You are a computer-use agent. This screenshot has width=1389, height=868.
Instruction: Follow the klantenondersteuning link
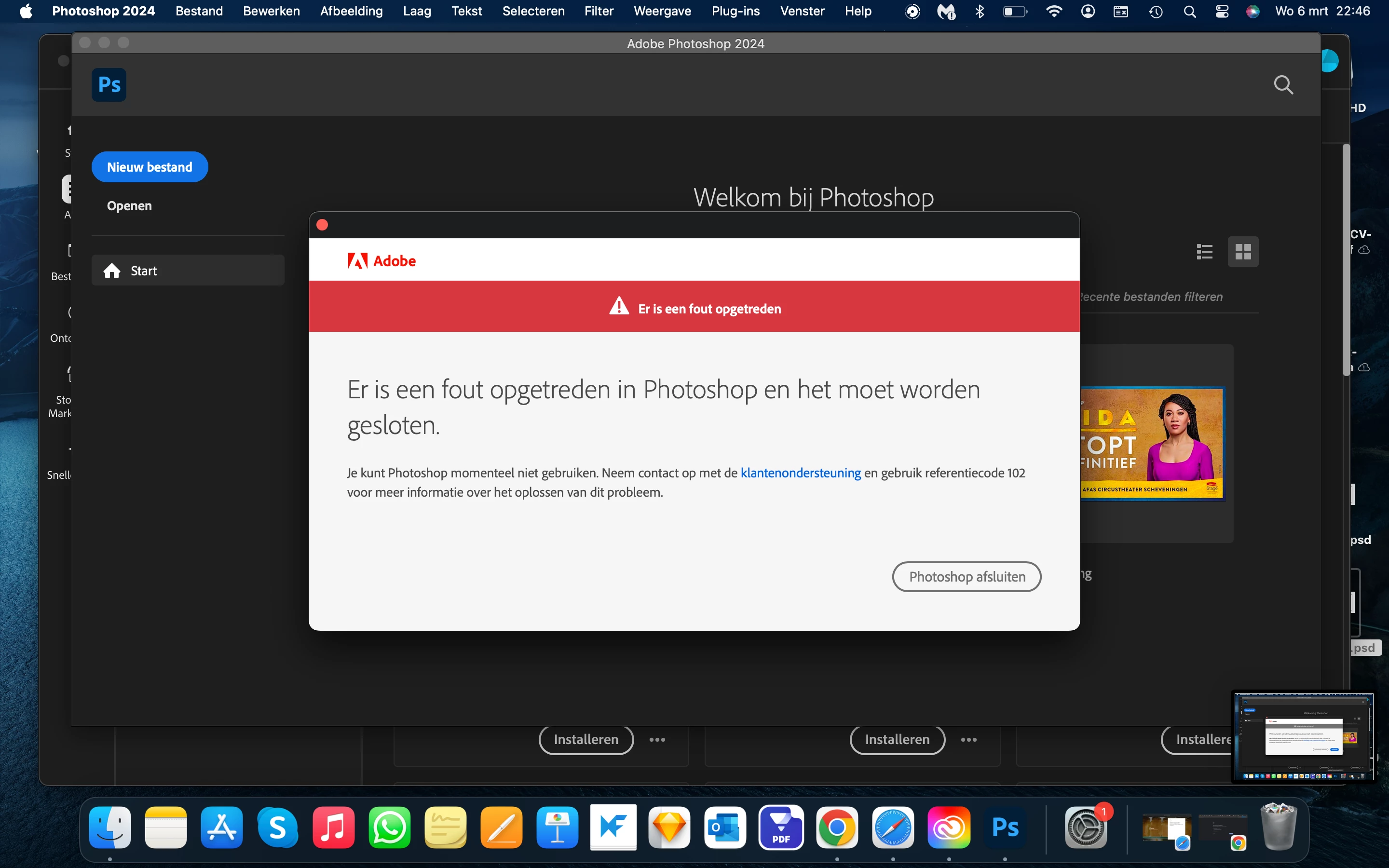[800, 473]
